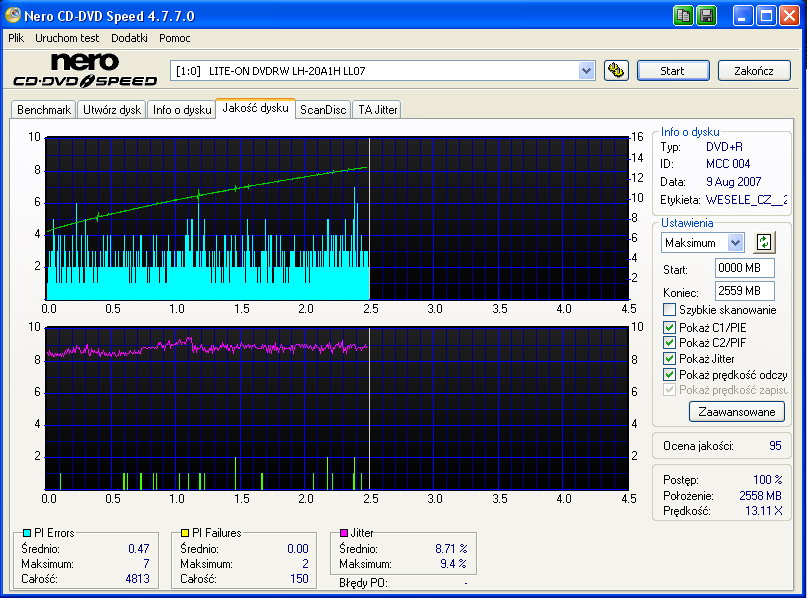Click the disc ID value MCC 004

click(x=728, y=164)
